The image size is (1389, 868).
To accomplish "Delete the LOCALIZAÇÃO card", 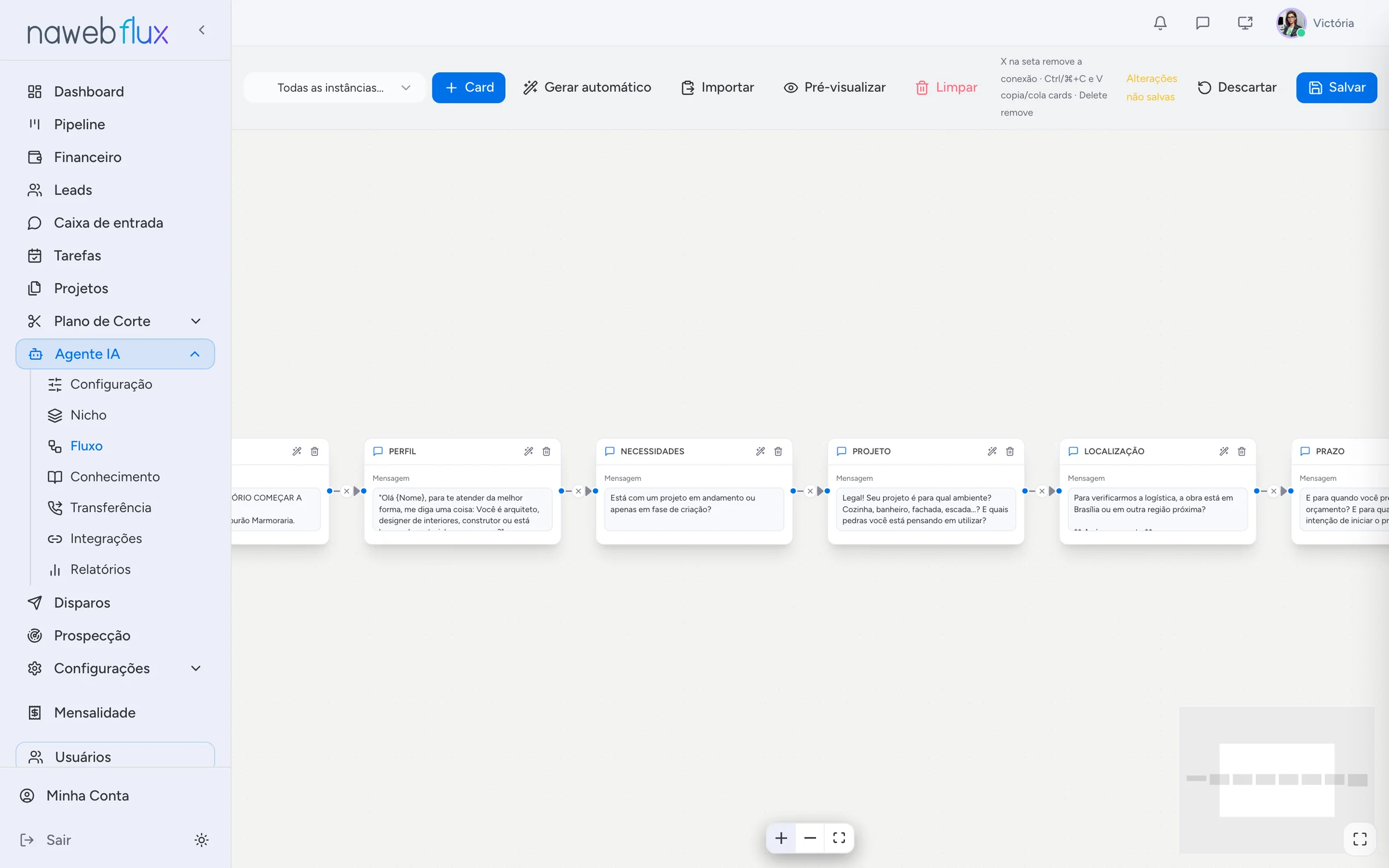I will click(x=1241, y=451).
